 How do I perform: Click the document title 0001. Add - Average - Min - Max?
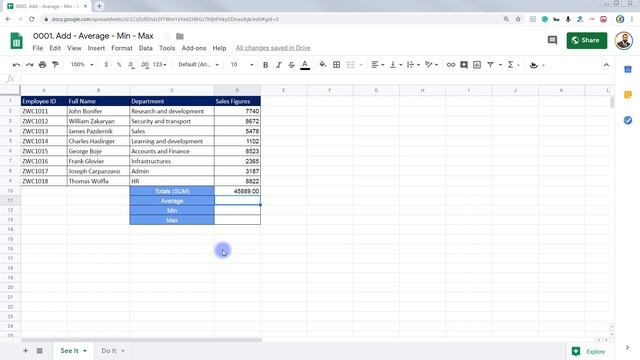click(x=93, y=36)
